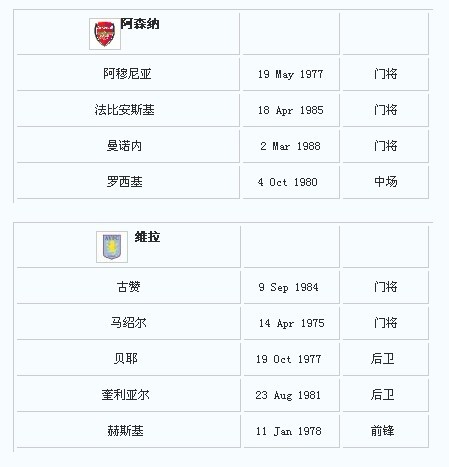Click 后卫 position in 贝耶 row
The width and height of the screenshot is (449, 467).
tap(383, 359)
